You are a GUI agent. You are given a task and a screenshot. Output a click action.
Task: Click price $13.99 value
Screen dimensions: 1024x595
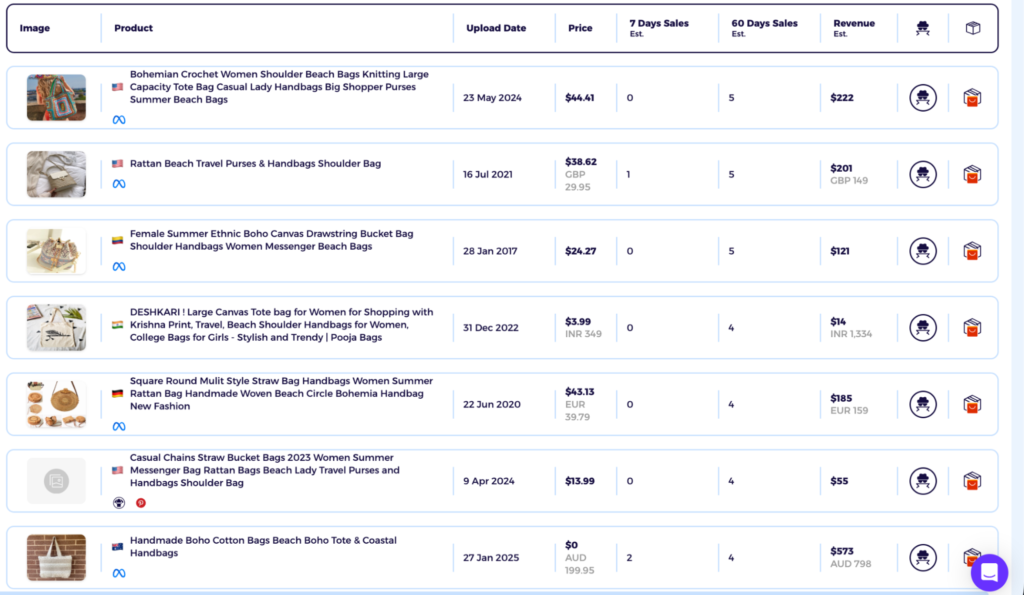[x=580, y=481]
